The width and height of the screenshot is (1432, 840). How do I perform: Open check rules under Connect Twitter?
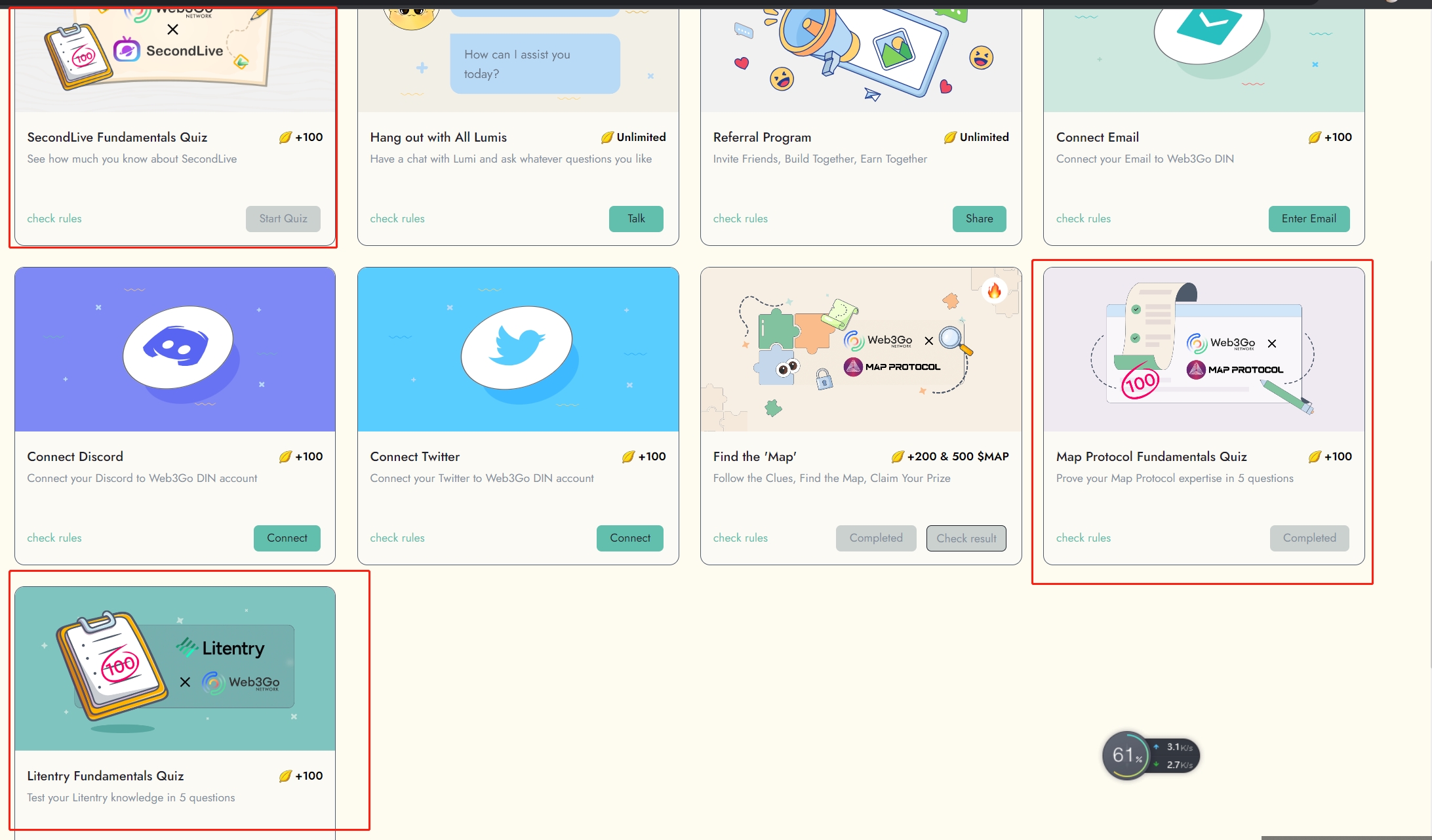(x=397, y=538)
